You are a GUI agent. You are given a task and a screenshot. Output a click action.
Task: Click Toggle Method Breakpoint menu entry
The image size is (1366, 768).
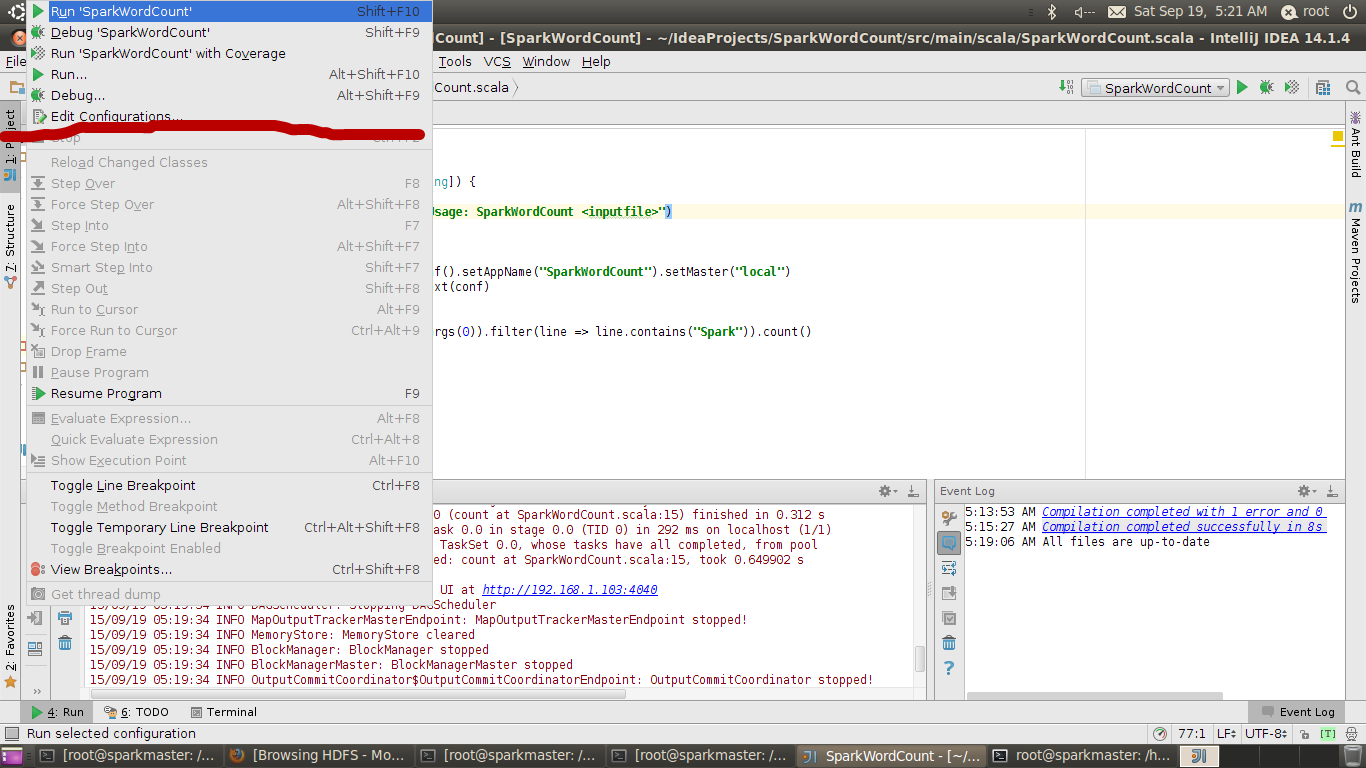(x=229, y=506)
